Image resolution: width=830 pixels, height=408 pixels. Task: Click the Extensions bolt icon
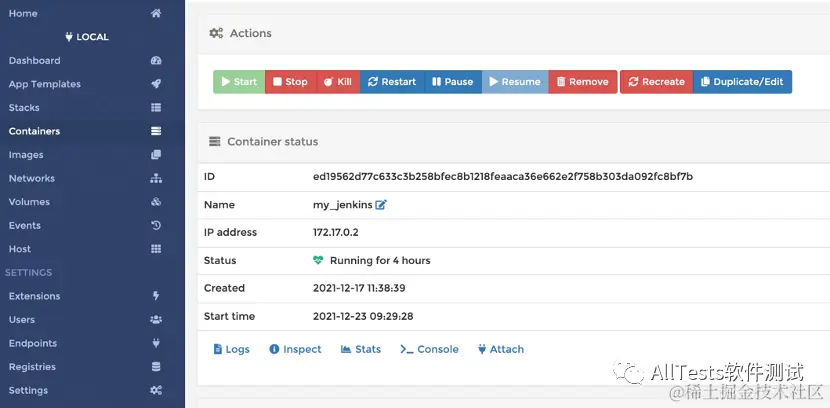coord(156,296)
